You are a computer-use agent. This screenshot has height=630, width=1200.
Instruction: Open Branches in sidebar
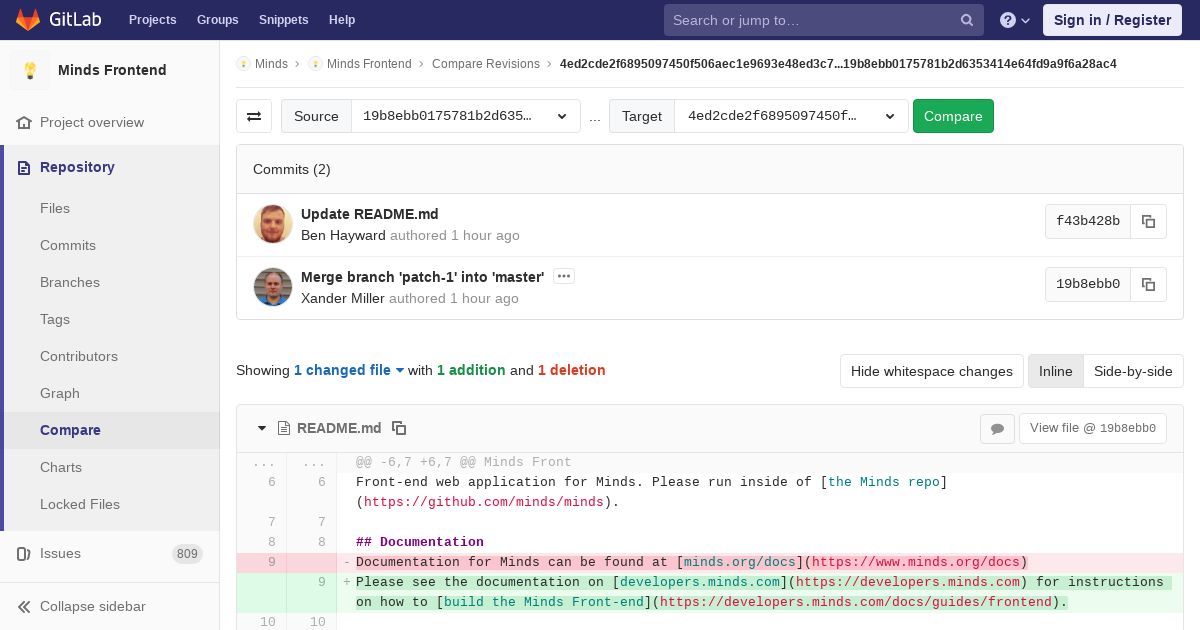coord(70,282)
